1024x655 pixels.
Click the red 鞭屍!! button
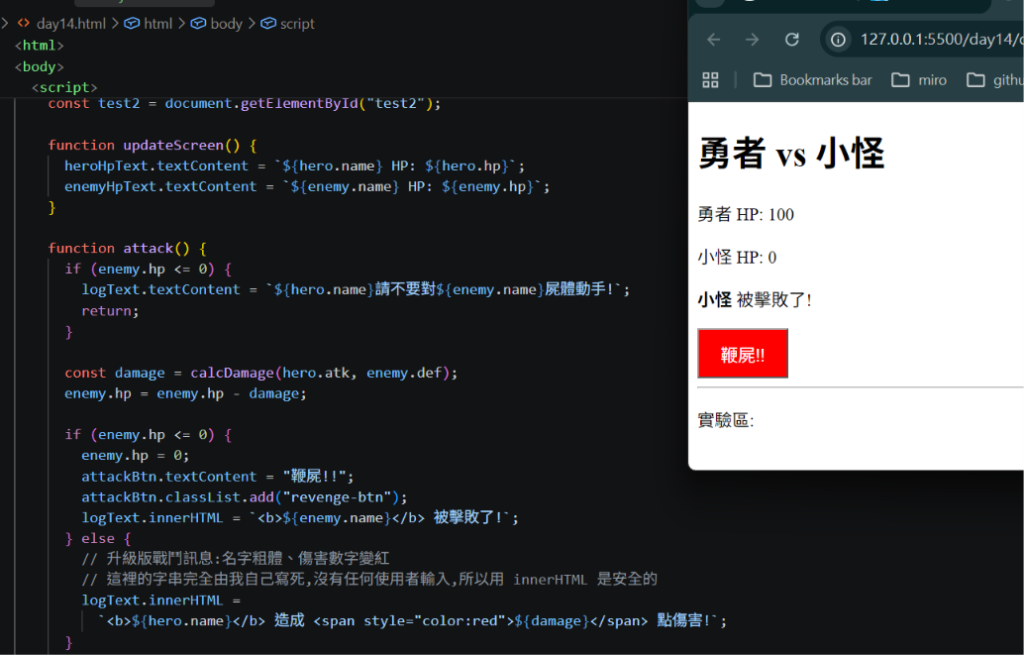[x=743, y=354]
